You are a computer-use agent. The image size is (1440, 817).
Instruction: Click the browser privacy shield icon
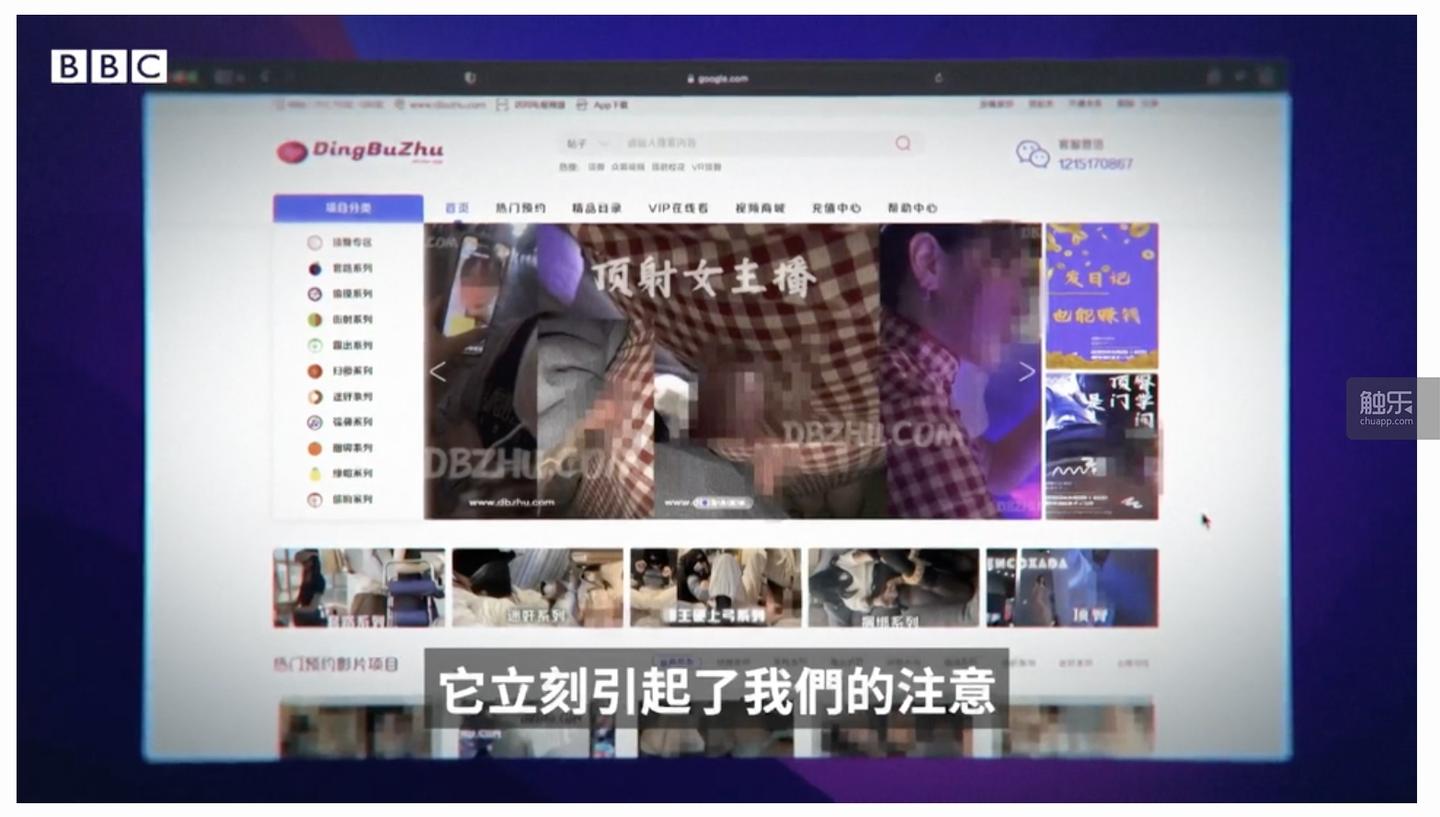pos(470,78)
